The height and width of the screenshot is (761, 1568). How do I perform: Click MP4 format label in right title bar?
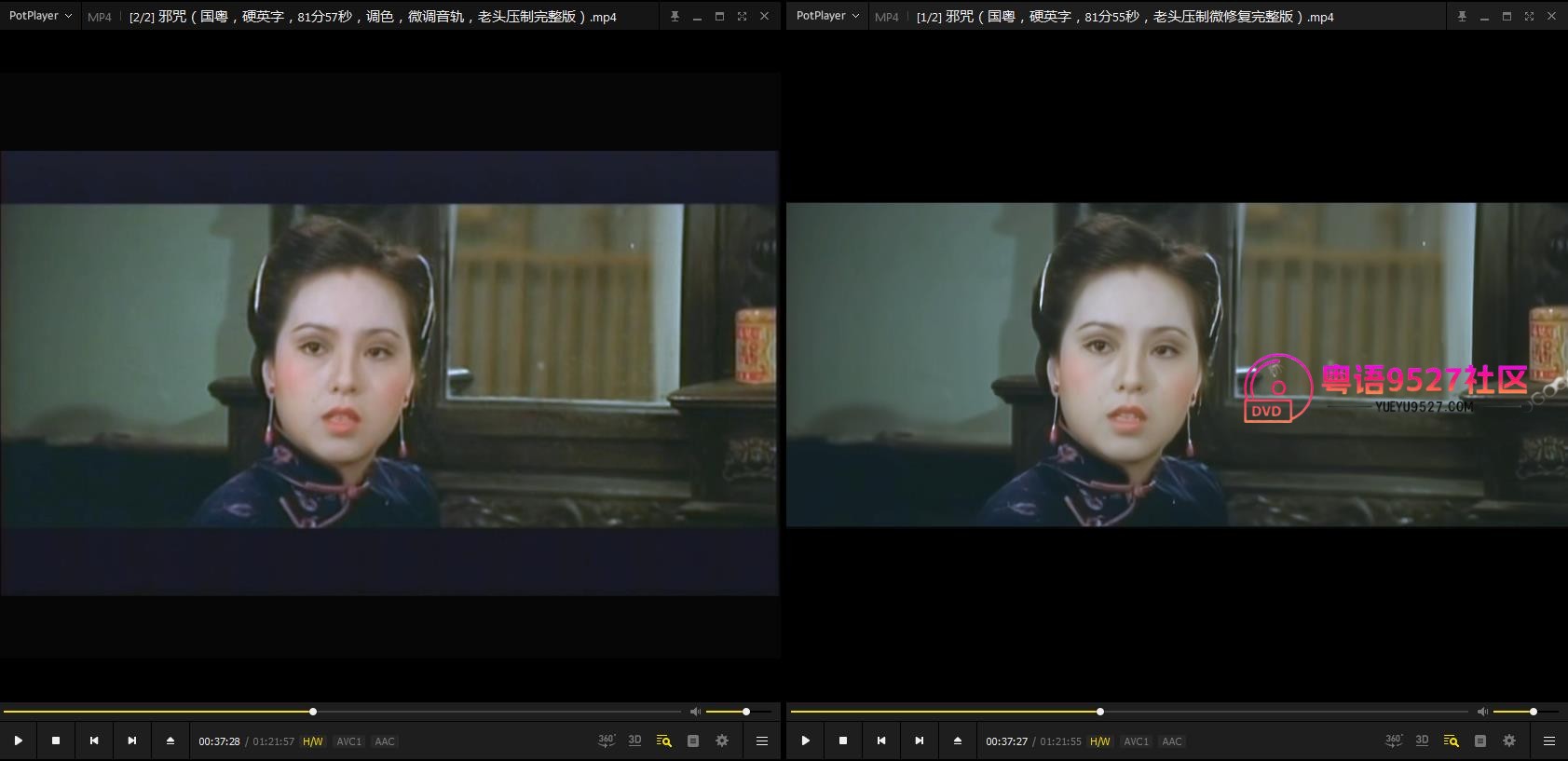pos(886,17)
